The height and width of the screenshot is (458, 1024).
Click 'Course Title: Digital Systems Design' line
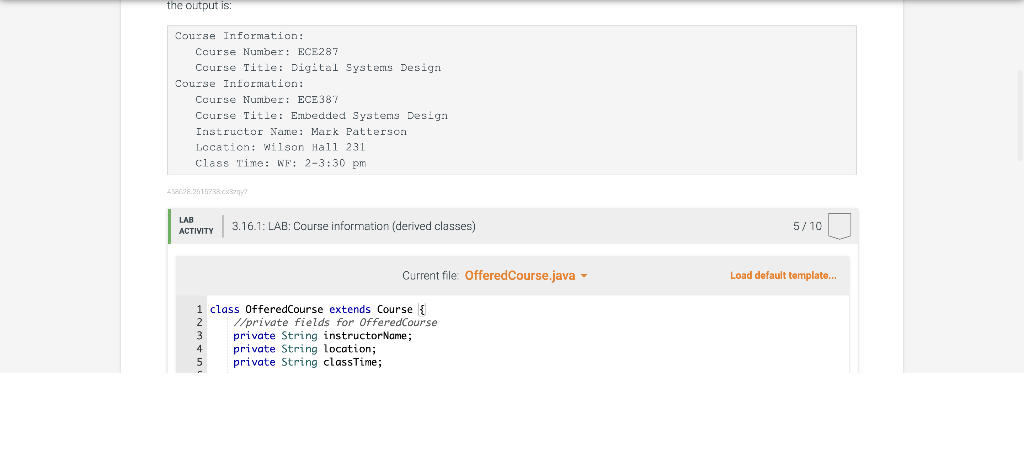[318, 68]
